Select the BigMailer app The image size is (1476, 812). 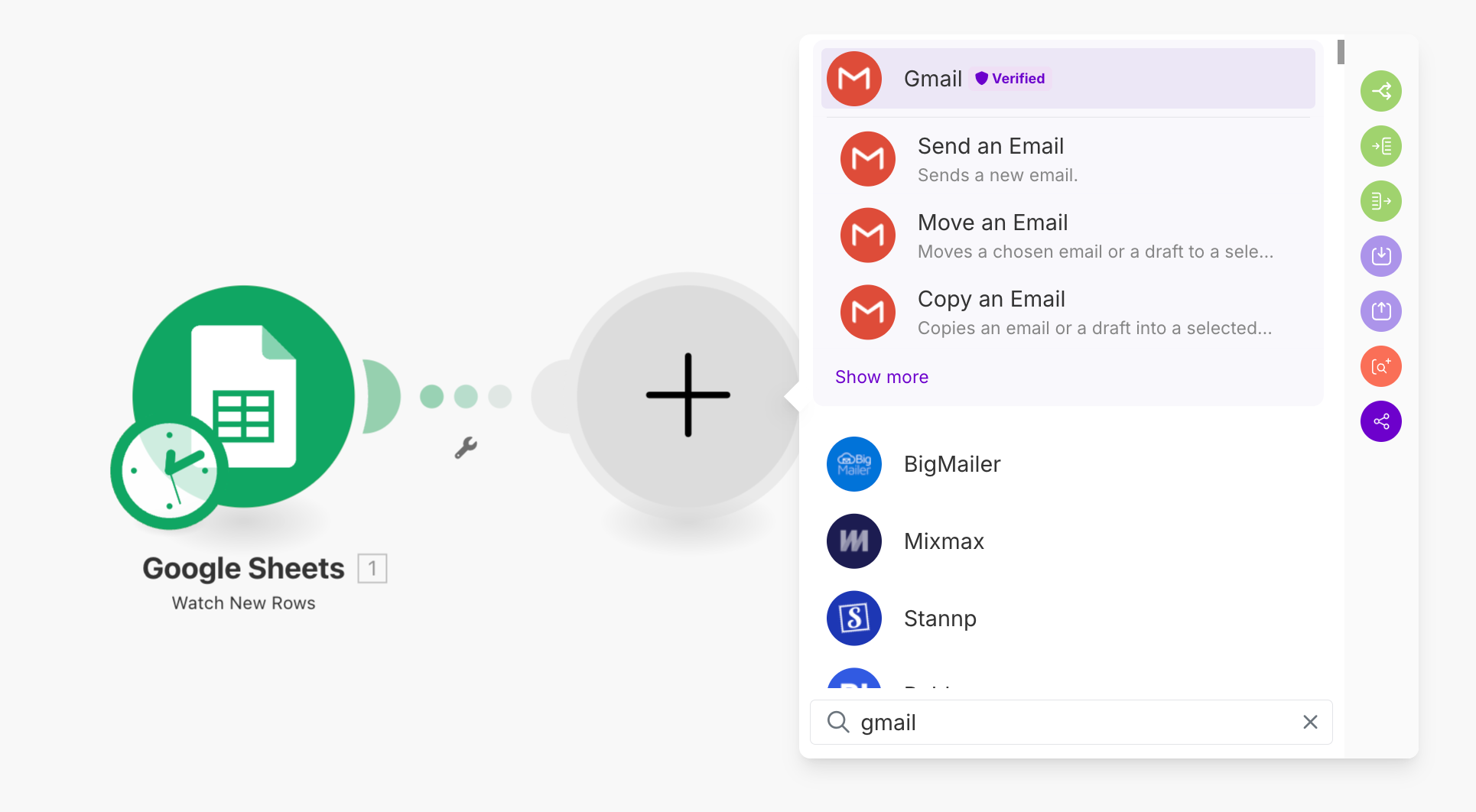[1068, 464]
